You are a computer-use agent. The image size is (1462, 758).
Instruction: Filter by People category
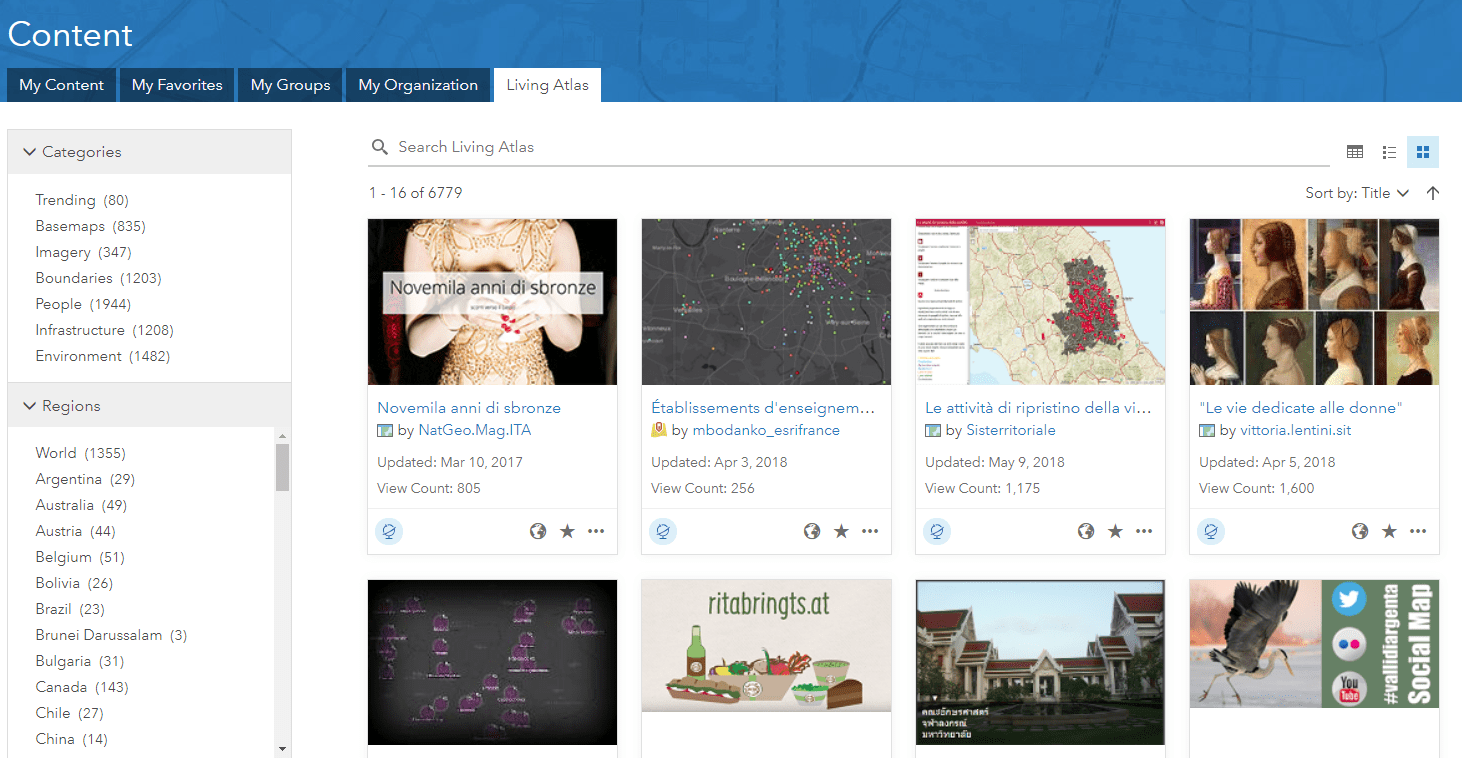click(x=83, y=304)
